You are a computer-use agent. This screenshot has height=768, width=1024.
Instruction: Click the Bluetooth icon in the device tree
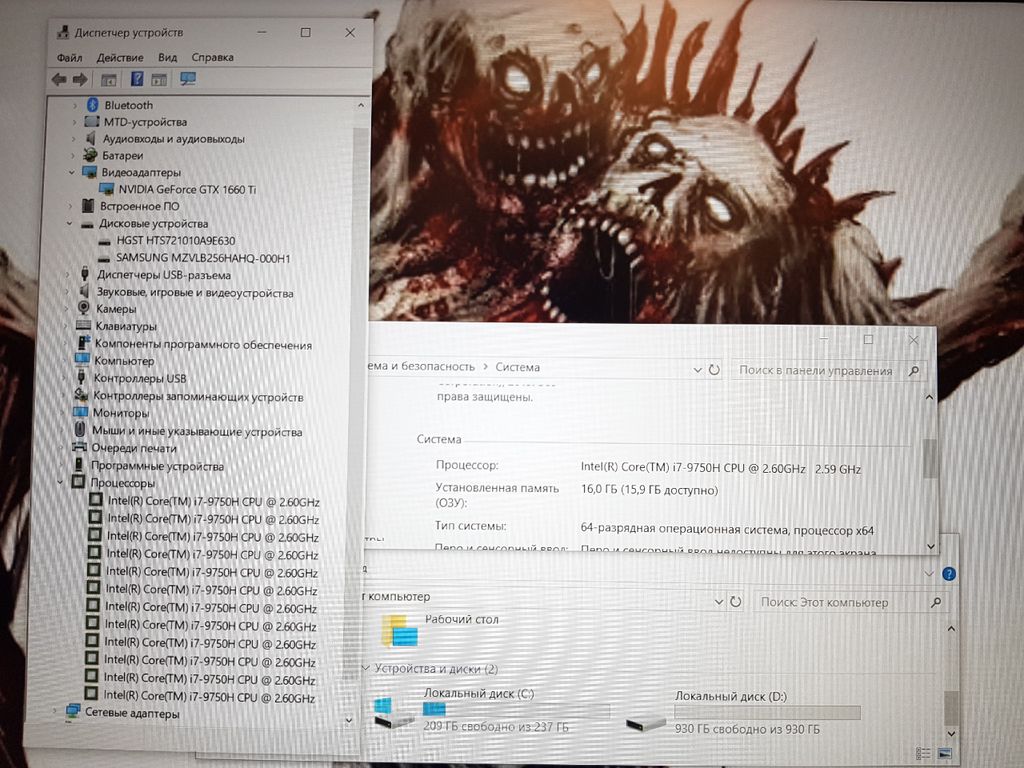click(92, 105)
